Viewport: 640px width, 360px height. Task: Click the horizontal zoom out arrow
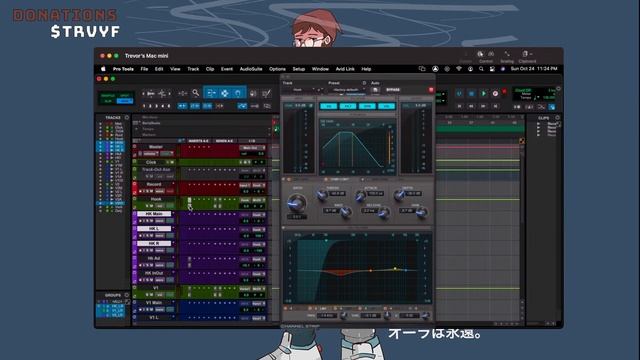143,93
